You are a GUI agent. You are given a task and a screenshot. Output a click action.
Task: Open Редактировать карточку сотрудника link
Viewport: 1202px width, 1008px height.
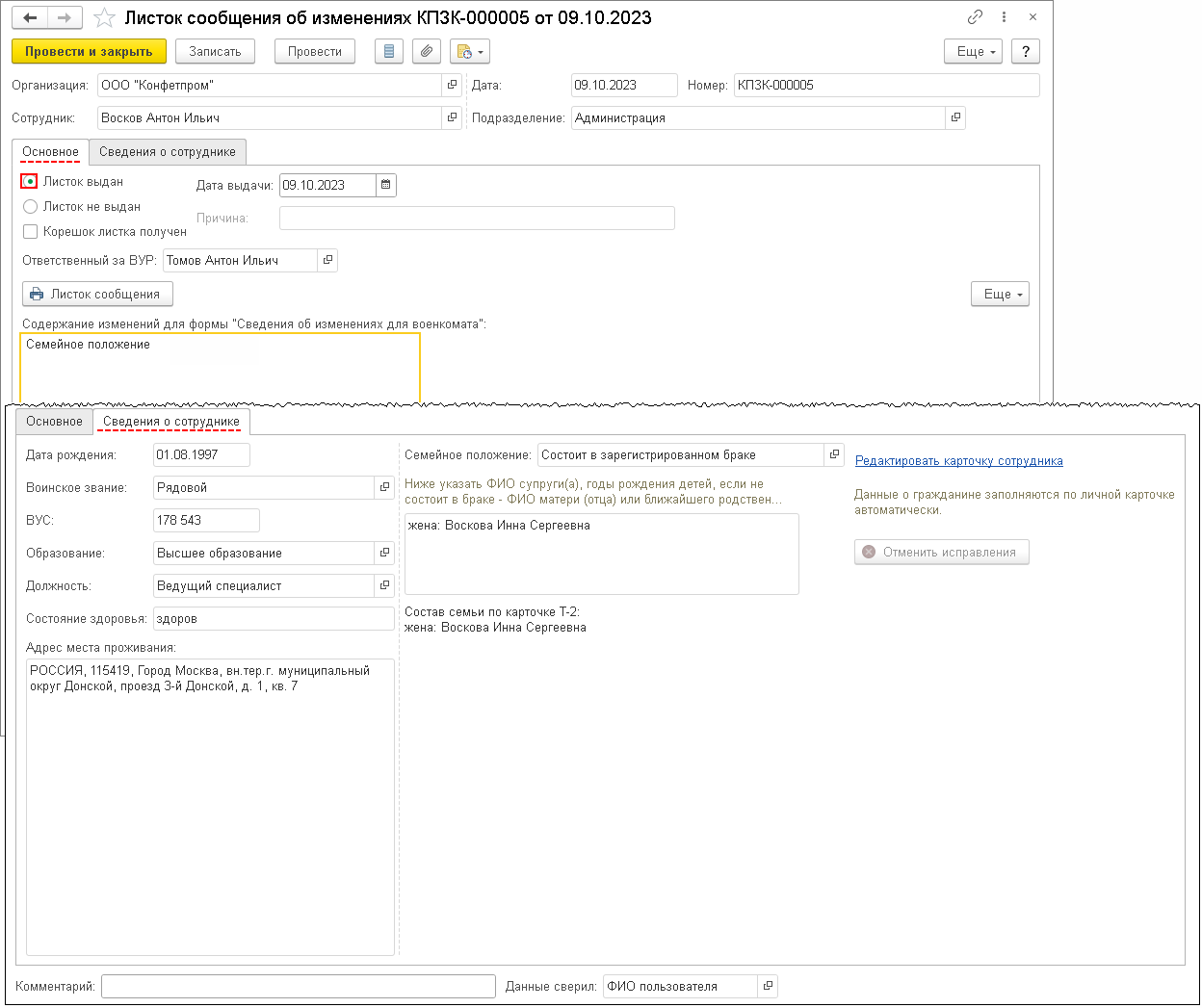click(x=959, y=461)
